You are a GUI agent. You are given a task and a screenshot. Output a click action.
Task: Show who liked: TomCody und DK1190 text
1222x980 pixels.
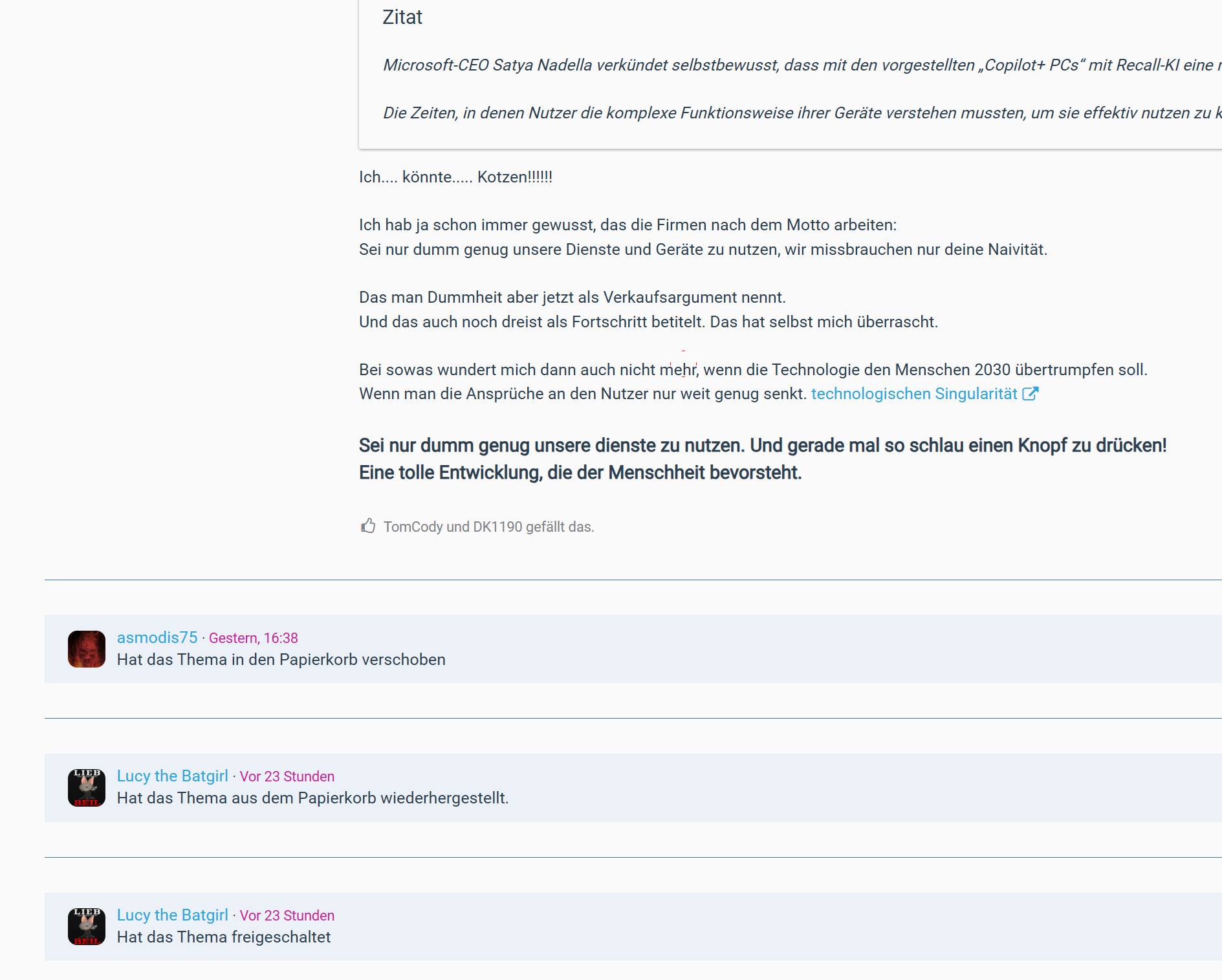[x=488, y=527]
